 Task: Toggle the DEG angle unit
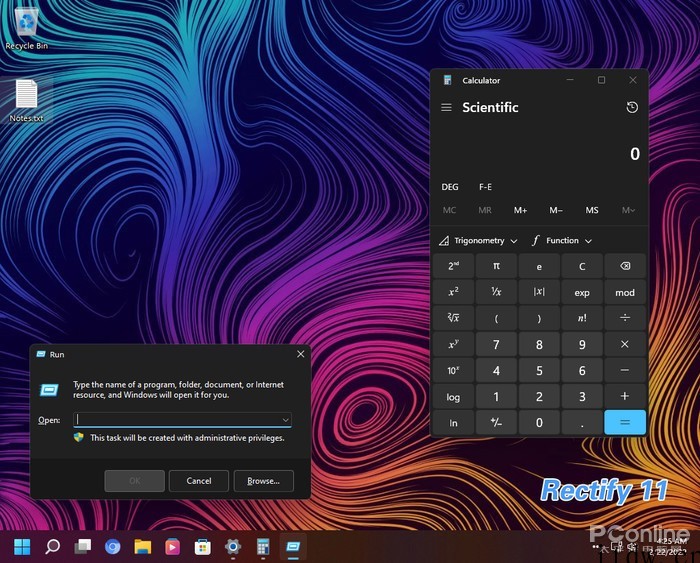point(450,187)
